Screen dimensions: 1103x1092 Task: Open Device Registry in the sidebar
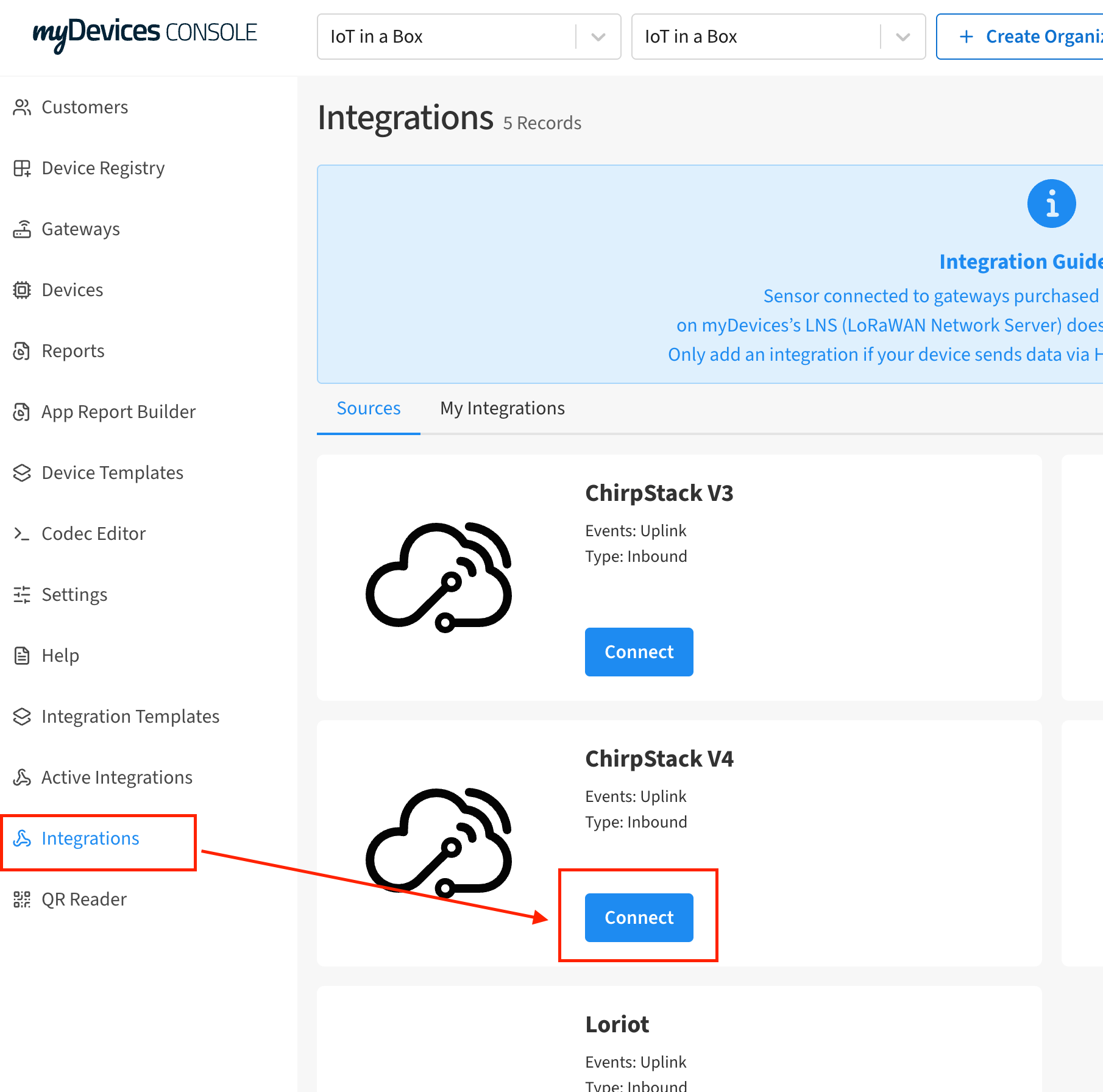pyautogui.click(x=103, y=168)
